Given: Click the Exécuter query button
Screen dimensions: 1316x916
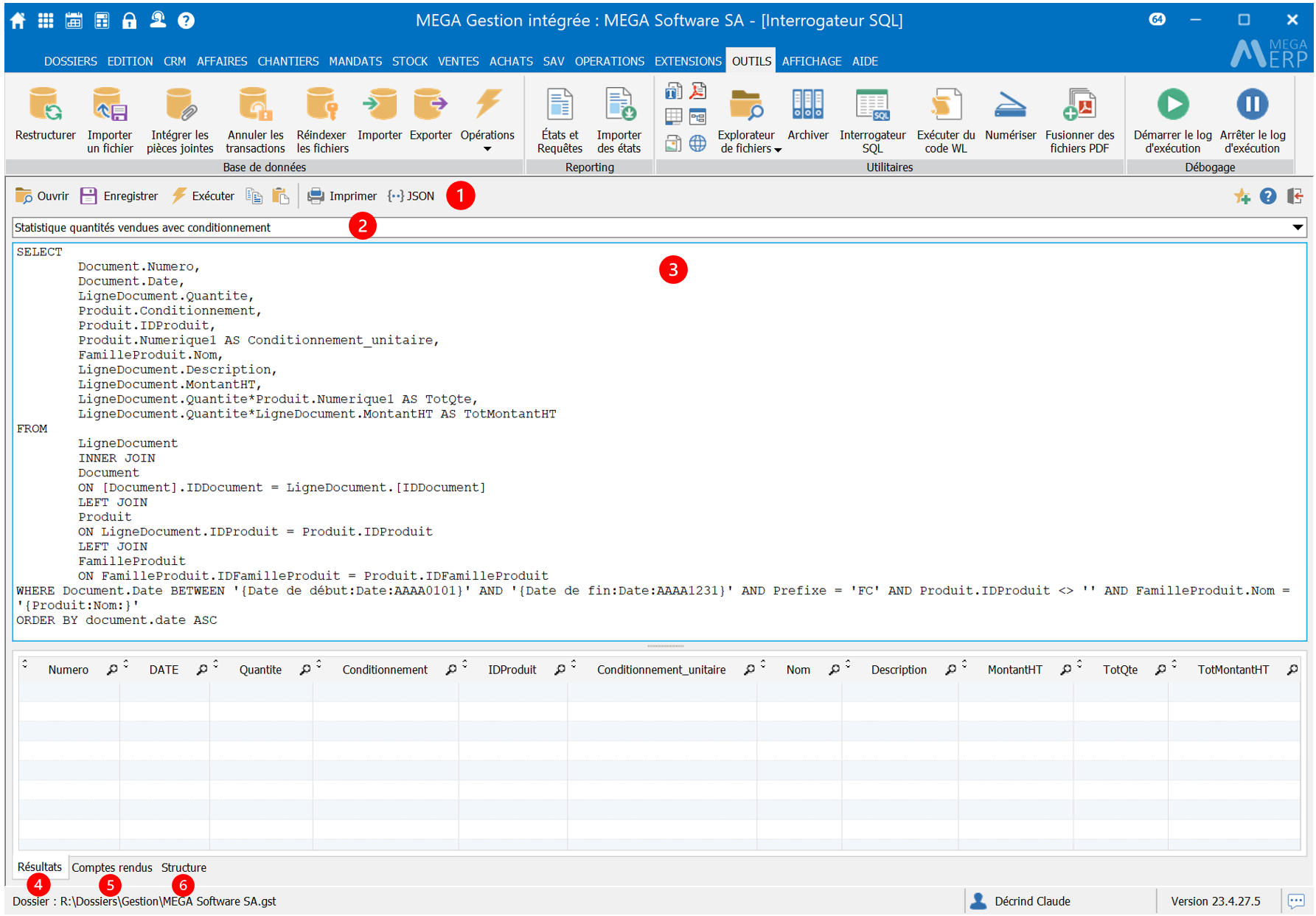Looking at the screenshot, I should click(203, 196).
